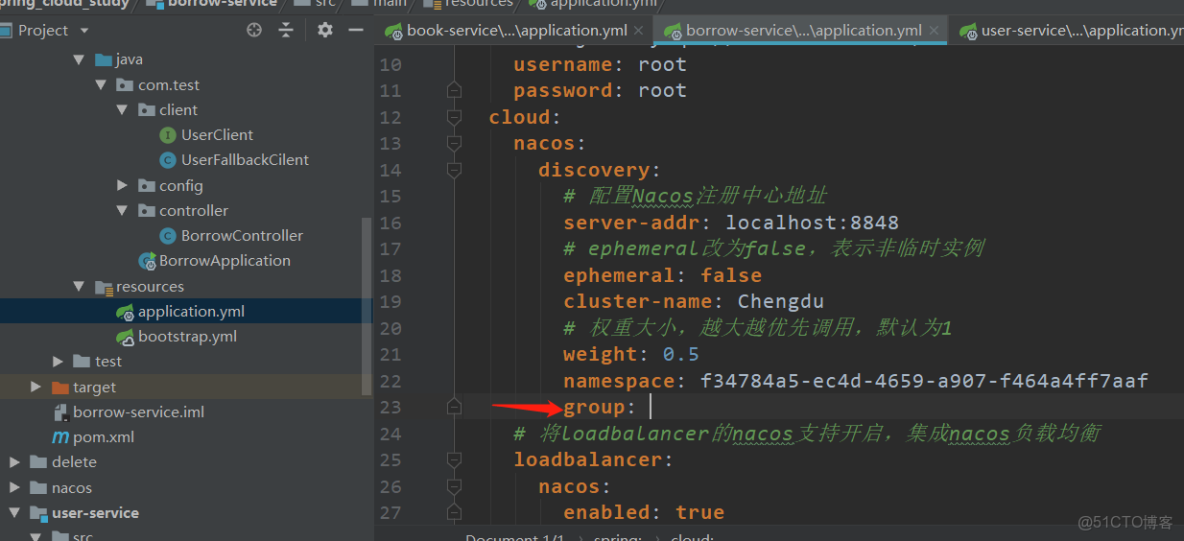
Task: Fold the nacos block at line 26
Action: pos(454,487)
